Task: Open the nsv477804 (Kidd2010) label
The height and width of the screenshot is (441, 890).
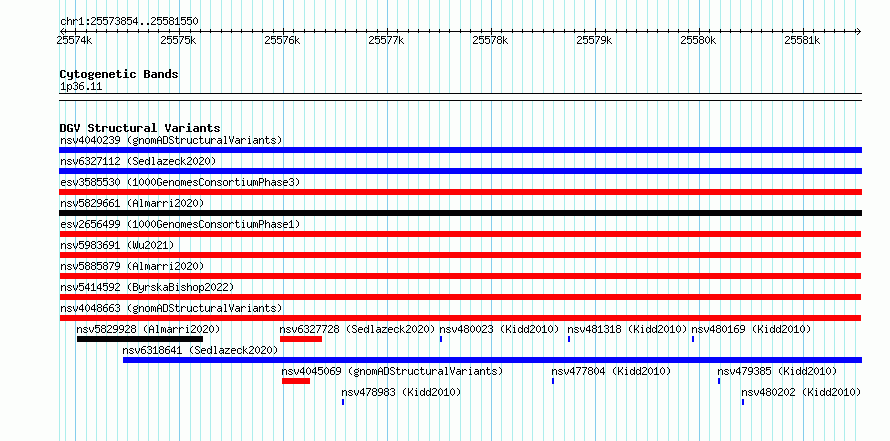Action: pos(611,371)
